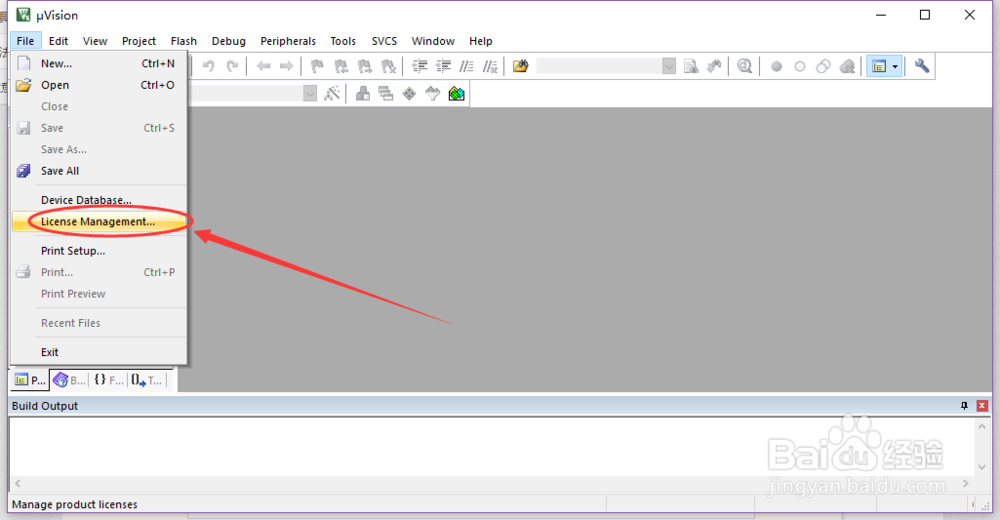
Task: Click the Options for Target wand icon
Action: 332,94
